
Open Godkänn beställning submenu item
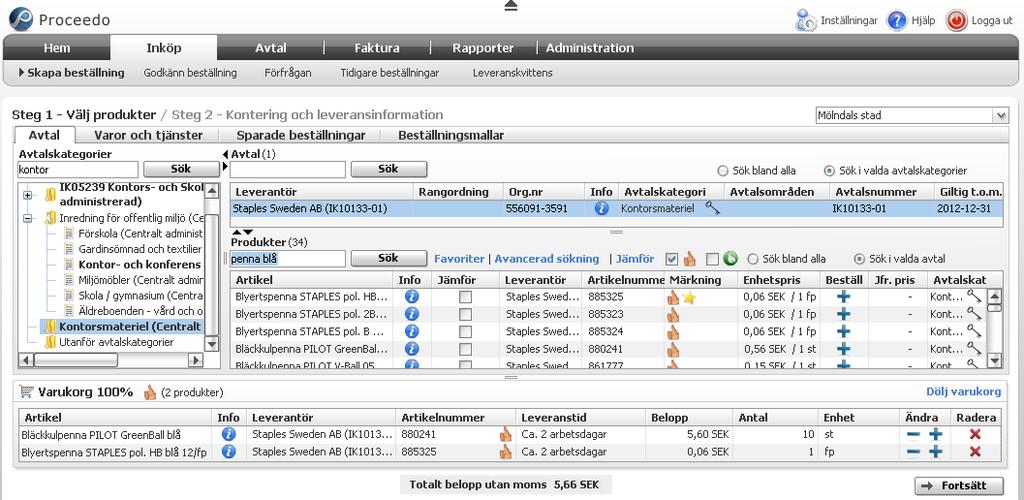[x=190, y=72]
